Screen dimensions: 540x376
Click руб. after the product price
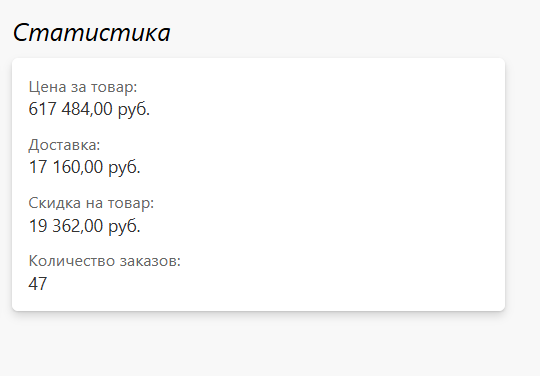pos(134,109)
